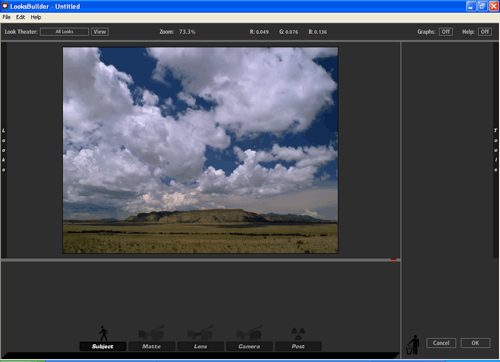The width and height of the screenshot is (500, 362).
Task: Click the radiation Post icon
Action: (x=298, y=333)
